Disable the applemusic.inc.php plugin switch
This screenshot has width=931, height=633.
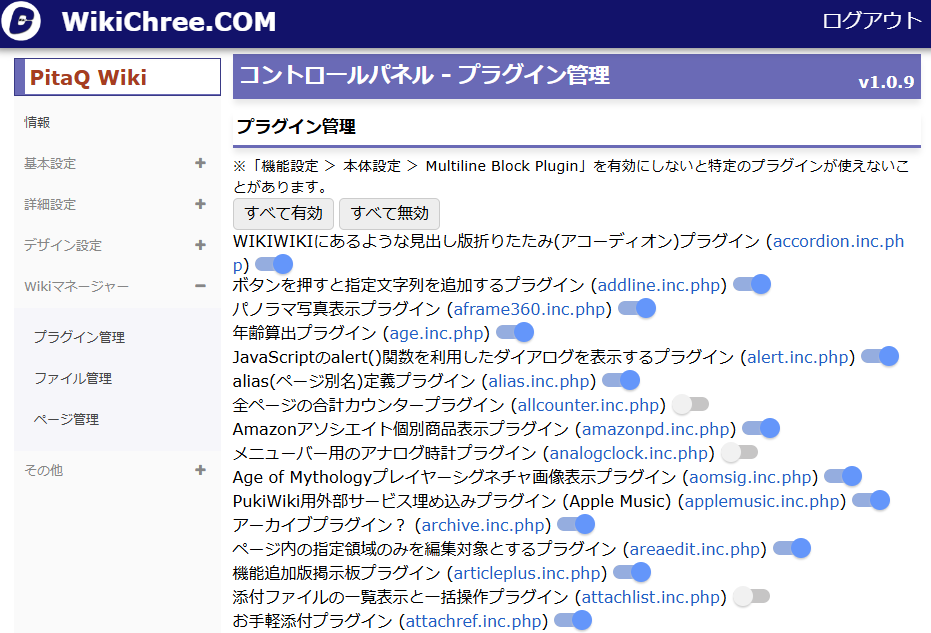pos(871,500)
